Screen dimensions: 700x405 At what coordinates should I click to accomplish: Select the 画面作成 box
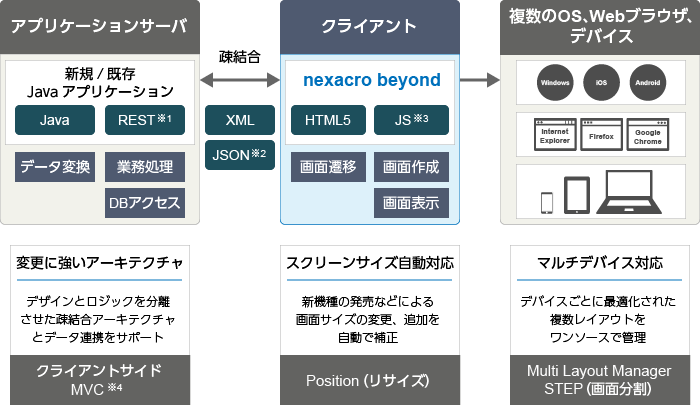click(x=411, y=167)
